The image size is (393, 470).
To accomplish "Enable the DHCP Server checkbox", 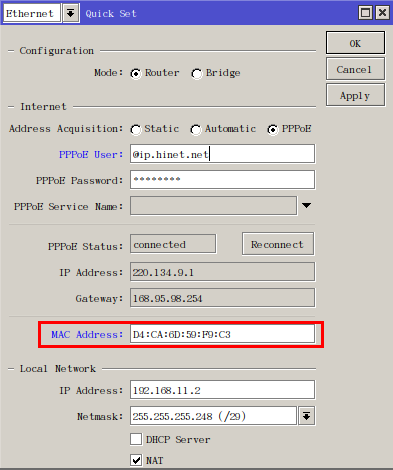I will click(x=136, y=439).
